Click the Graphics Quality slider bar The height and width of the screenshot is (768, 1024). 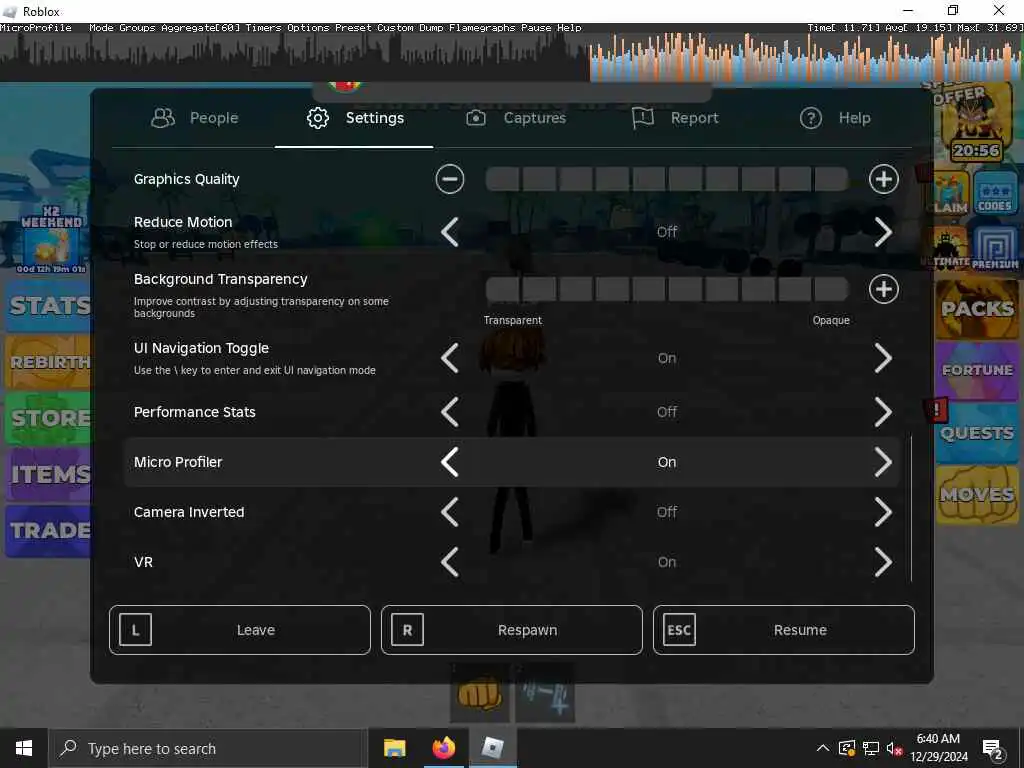pos(667,179)
